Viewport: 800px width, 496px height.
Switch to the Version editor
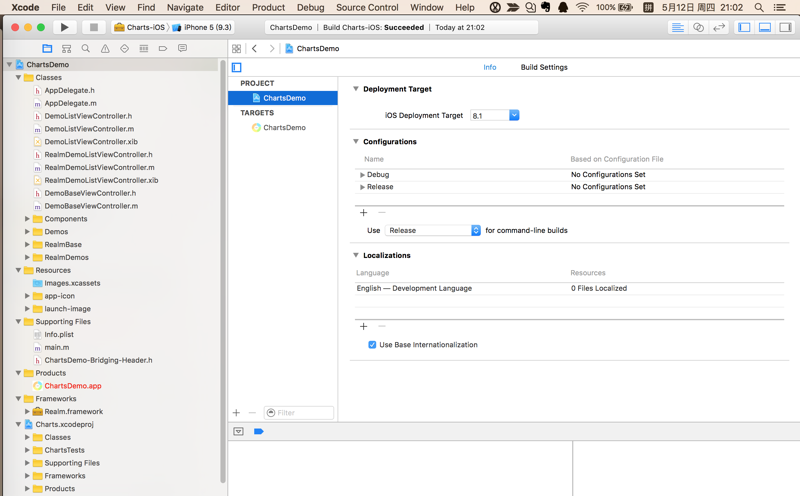click(x=719, y=28)
